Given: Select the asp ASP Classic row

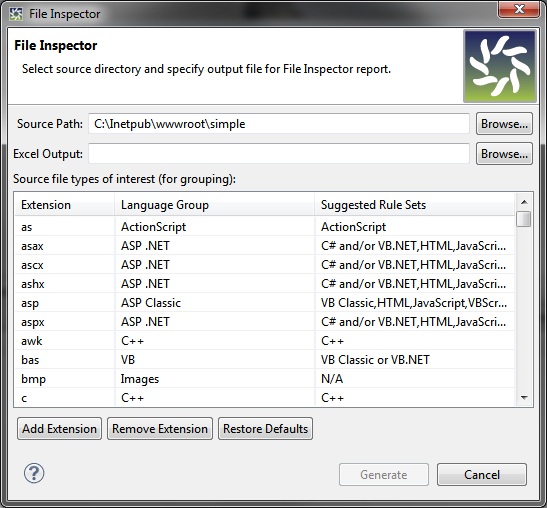Looking at the screenshot, I should (x=265, y=303).
